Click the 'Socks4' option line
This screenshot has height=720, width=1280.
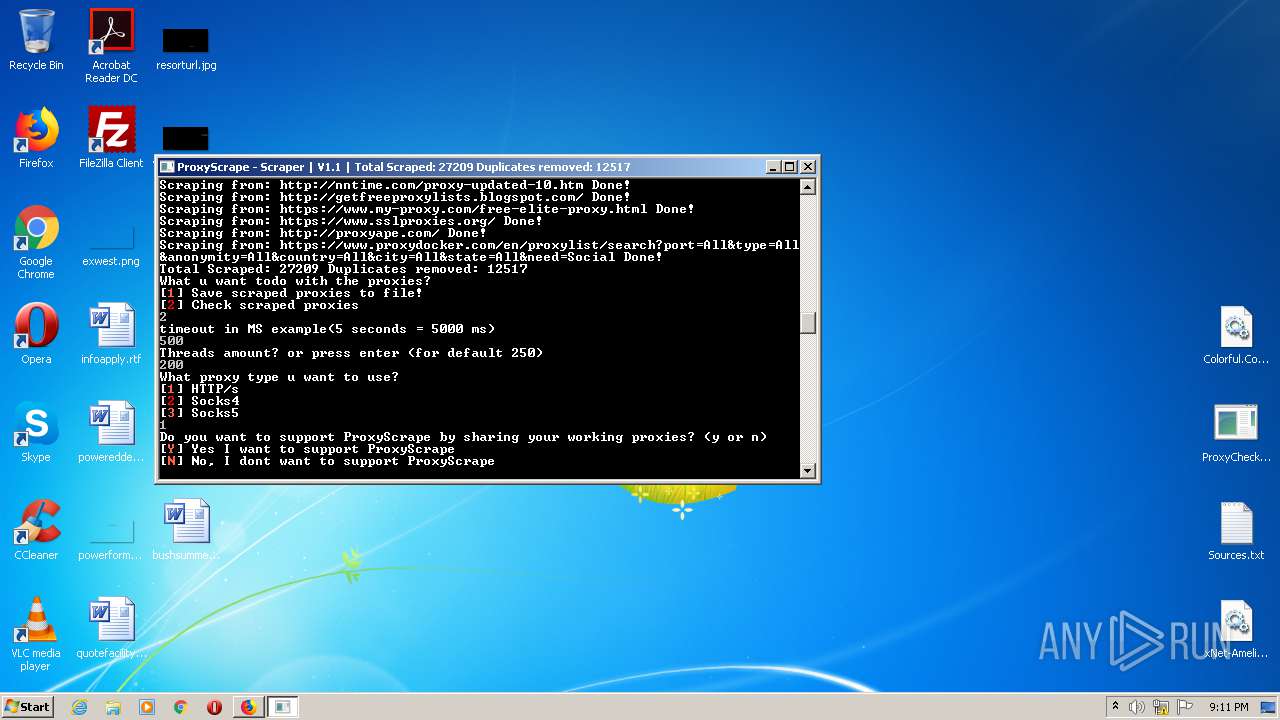[199, 401]
